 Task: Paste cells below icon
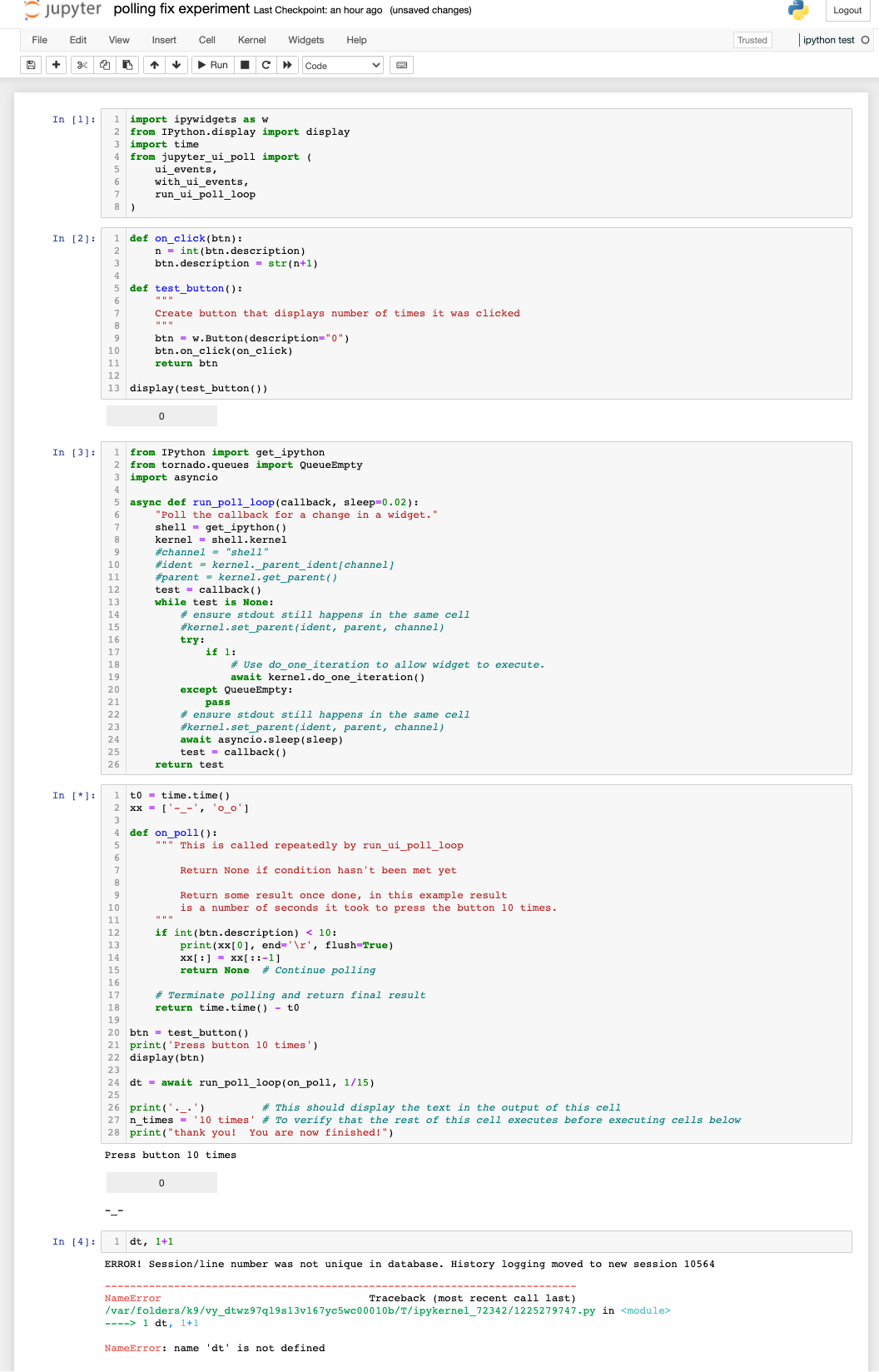(x=127, y=65)
